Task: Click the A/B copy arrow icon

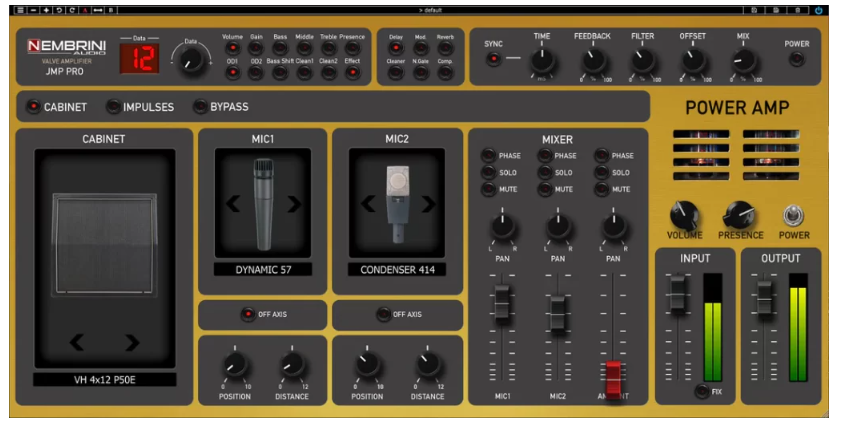Action: [x=98, y=10]
